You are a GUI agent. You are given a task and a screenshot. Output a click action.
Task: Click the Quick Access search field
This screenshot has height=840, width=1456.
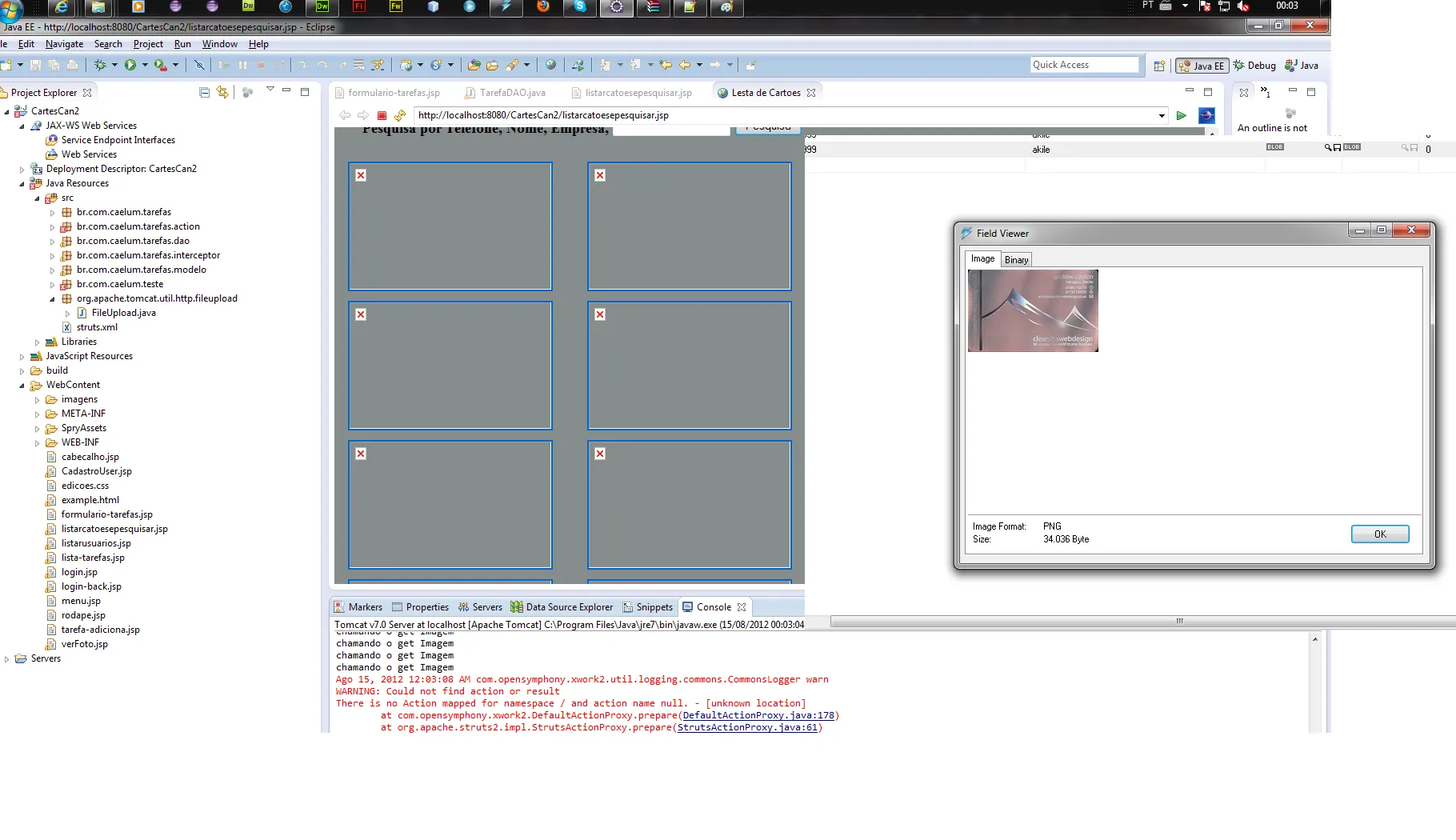click(x=1083, y=65)
